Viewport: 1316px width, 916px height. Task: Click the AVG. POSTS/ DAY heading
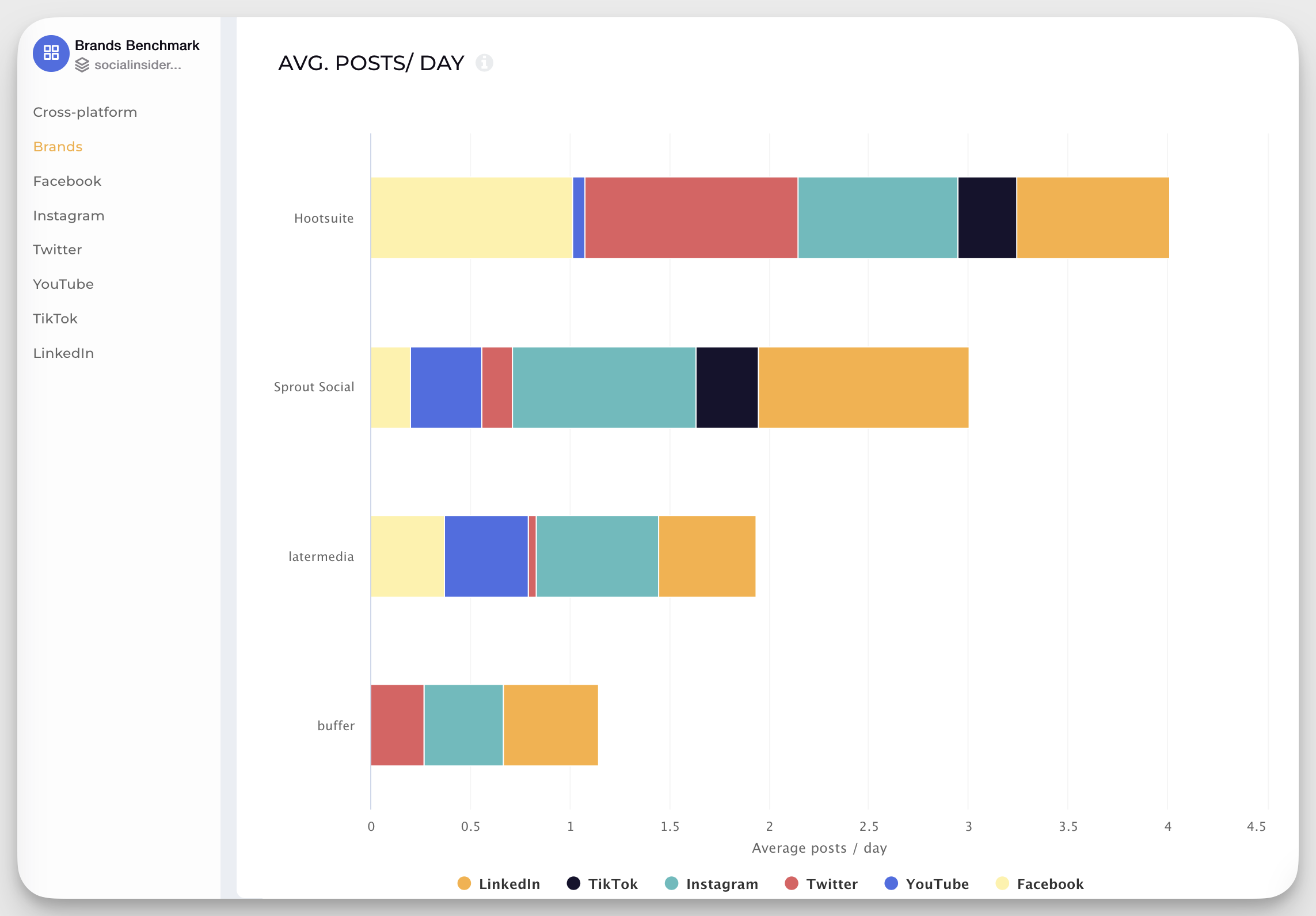click(371, 63)
